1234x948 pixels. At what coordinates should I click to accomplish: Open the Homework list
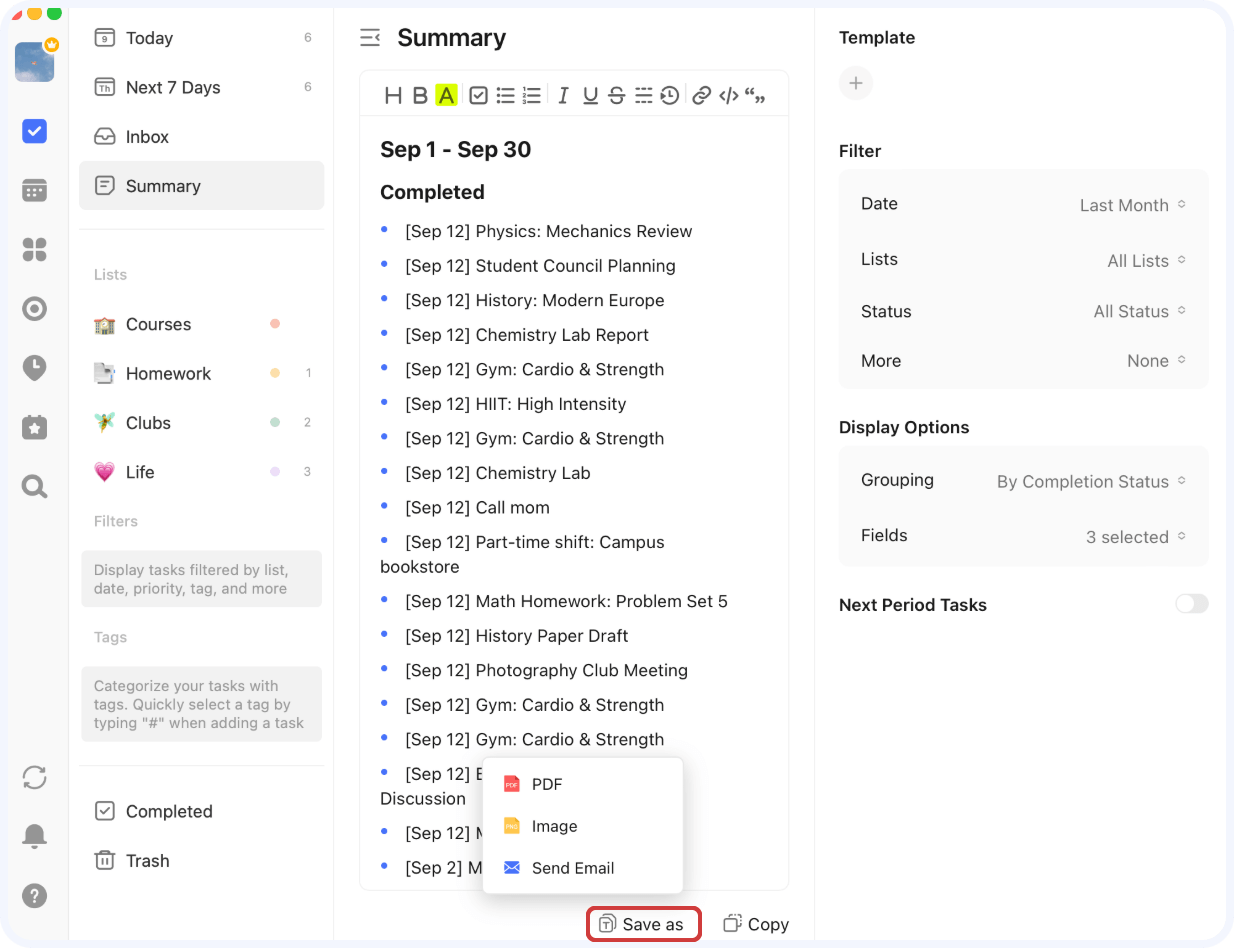click(168, 373)
